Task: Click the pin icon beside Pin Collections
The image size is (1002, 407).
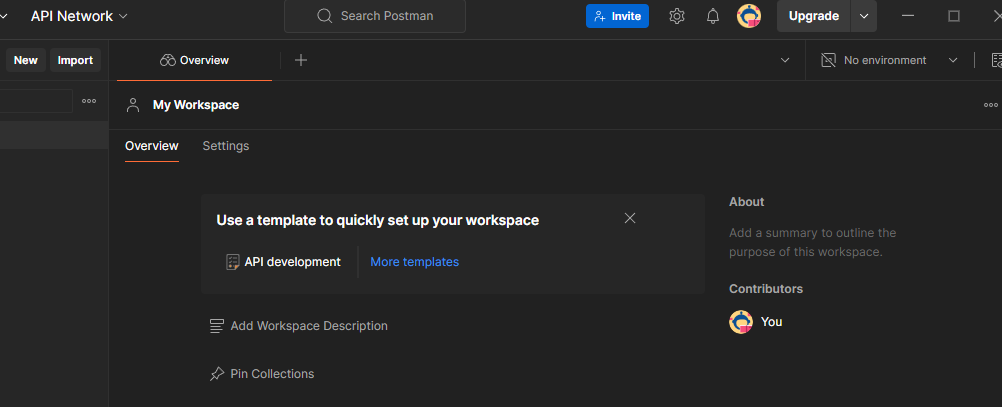Action: (217, 374)
